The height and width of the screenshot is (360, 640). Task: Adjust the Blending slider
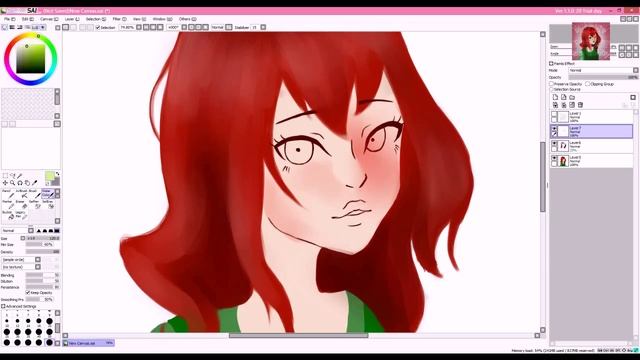pos(43,276)
